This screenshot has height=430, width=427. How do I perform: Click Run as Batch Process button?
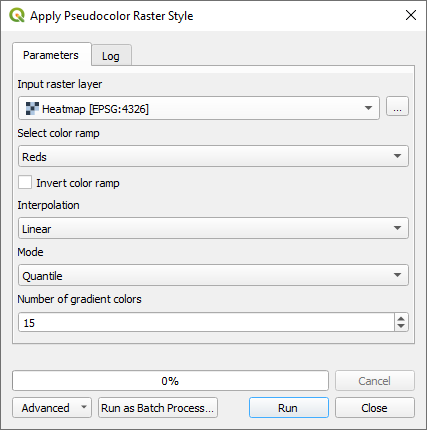point(158,408)
